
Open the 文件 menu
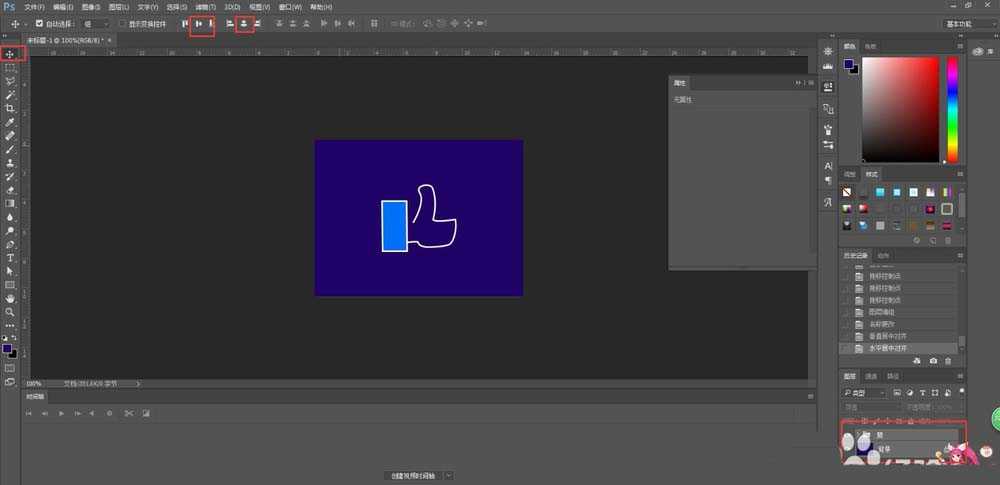point(34,7)
